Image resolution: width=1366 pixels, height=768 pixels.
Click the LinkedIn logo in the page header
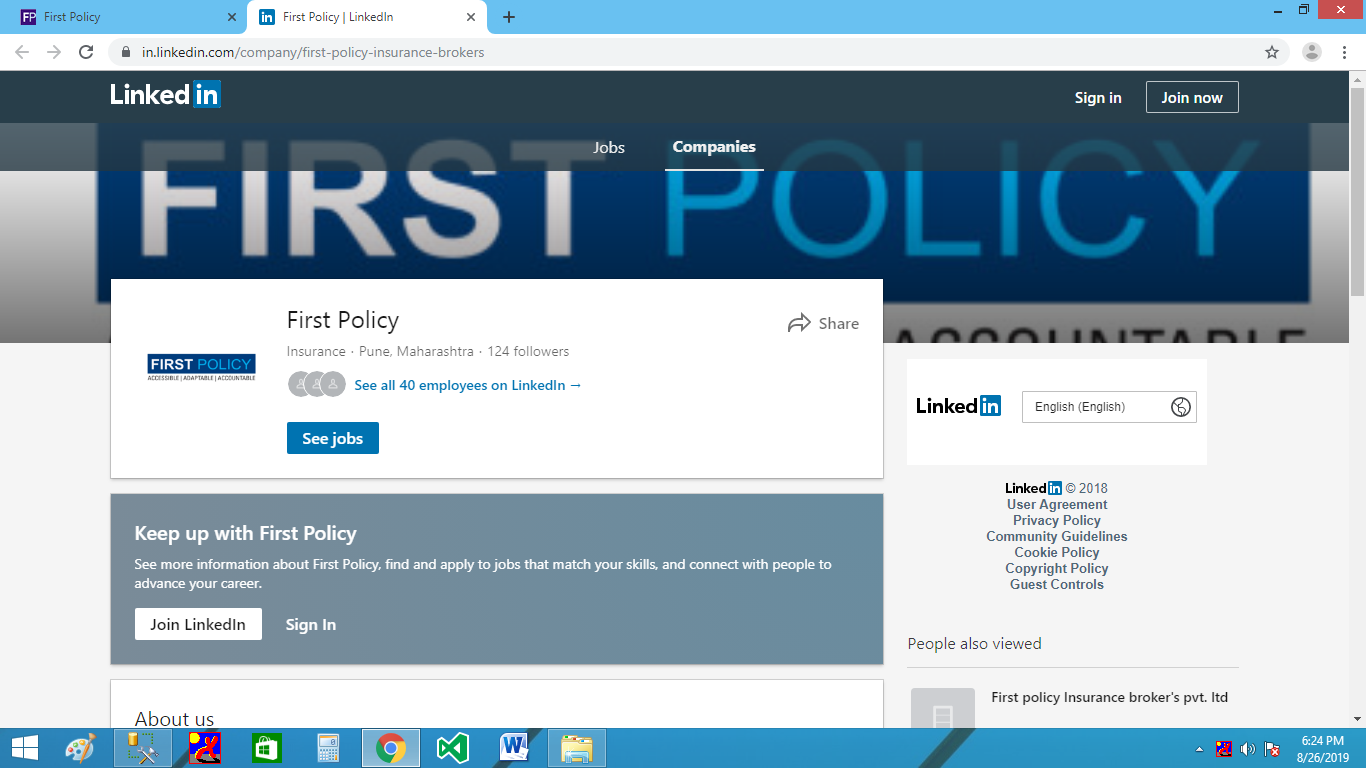[166, 95]
